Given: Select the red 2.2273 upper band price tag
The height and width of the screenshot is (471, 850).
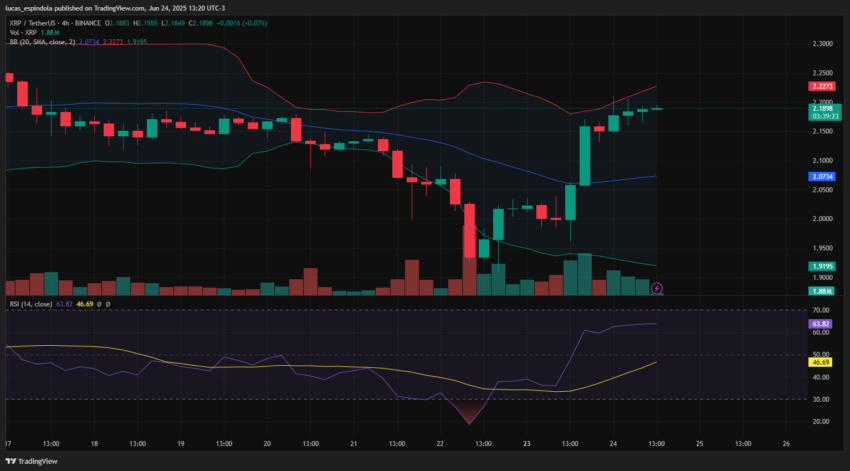Looking at the screenshot, I should pos(822,86).
